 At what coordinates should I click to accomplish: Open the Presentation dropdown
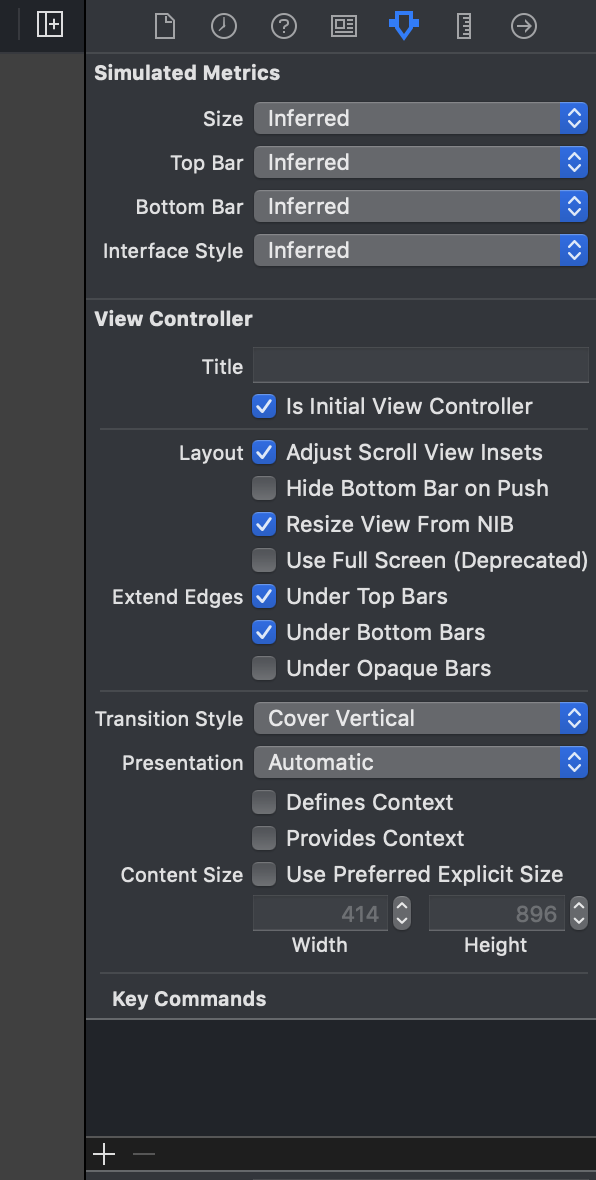coord(421,762)
